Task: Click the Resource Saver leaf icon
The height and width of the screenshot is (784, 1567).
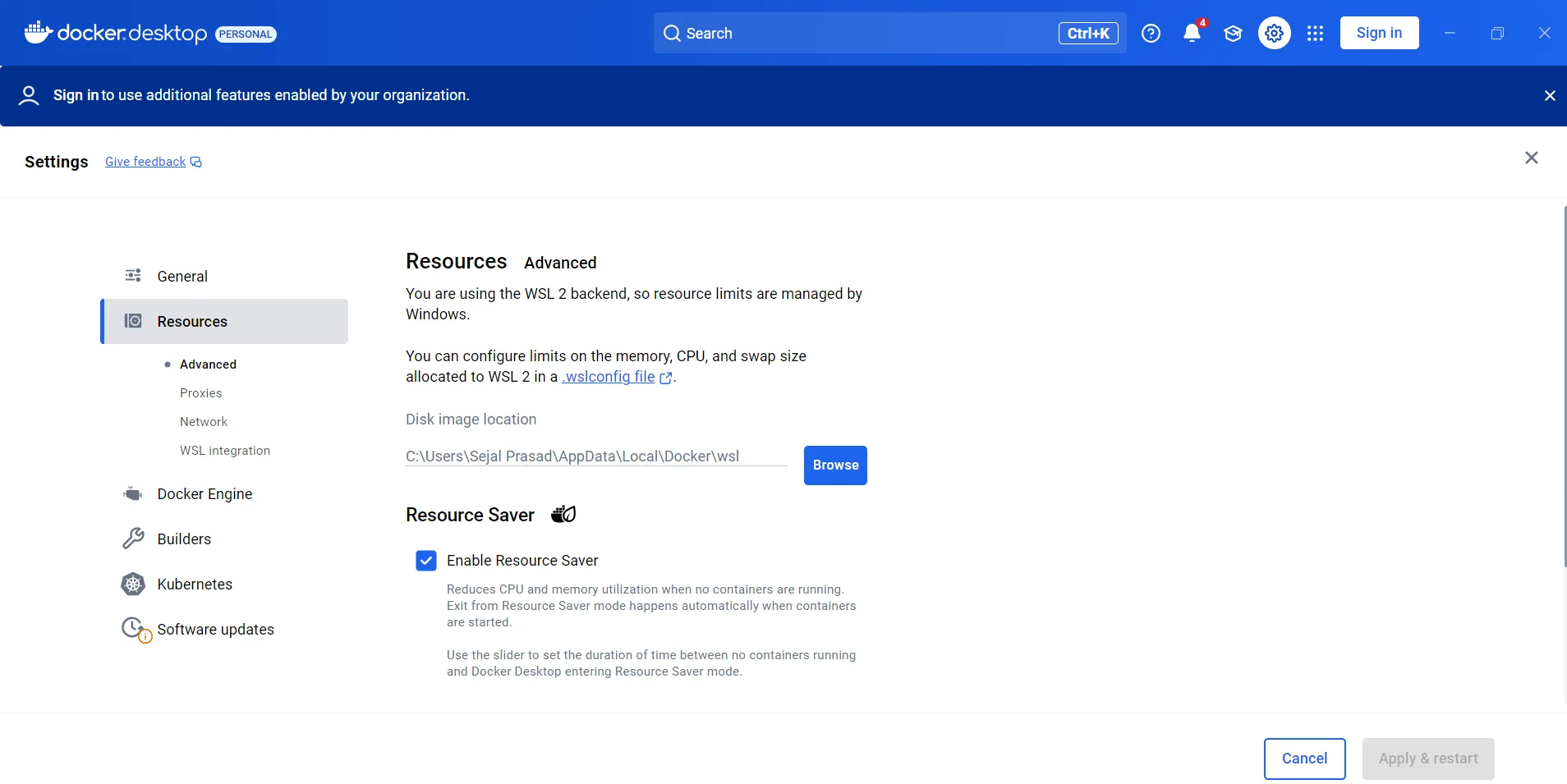Action: [x=563, y=514]
